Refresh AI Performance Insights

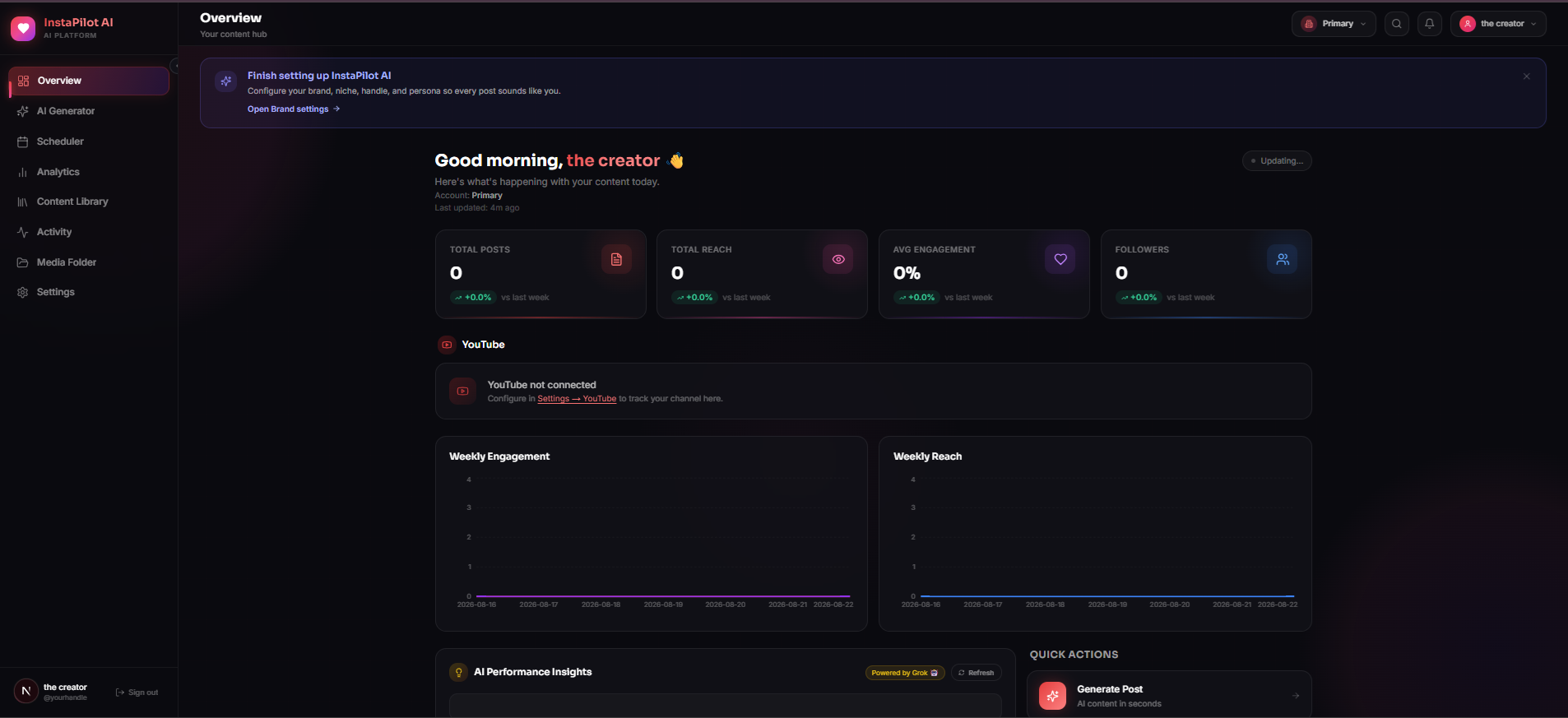pos(977,673)
